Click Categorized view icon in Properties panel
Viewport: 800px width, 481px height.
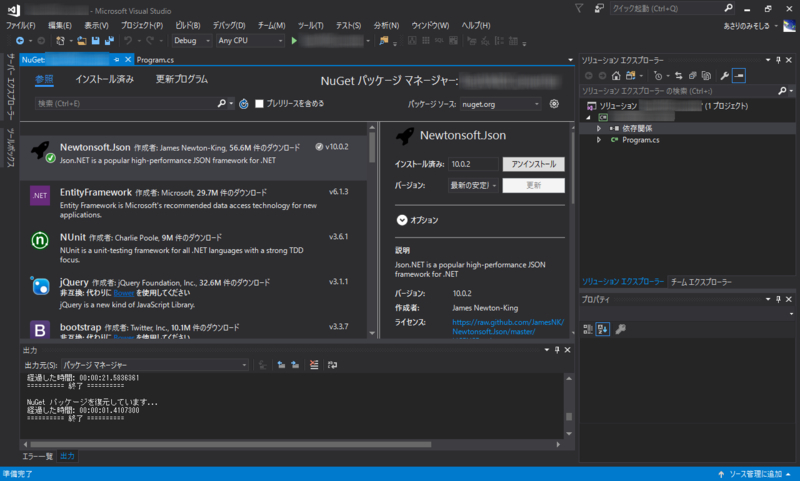click(x=588, y=330)
